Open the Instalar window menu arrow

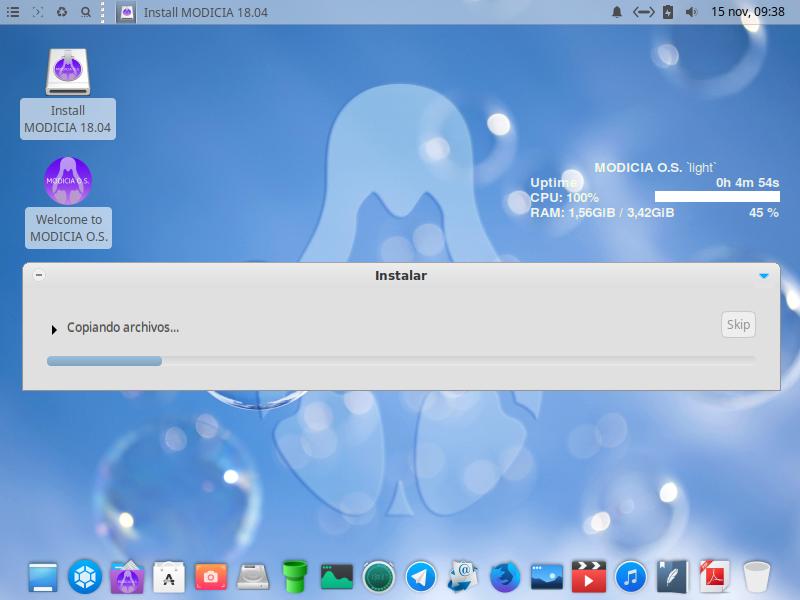pos(764,276)
